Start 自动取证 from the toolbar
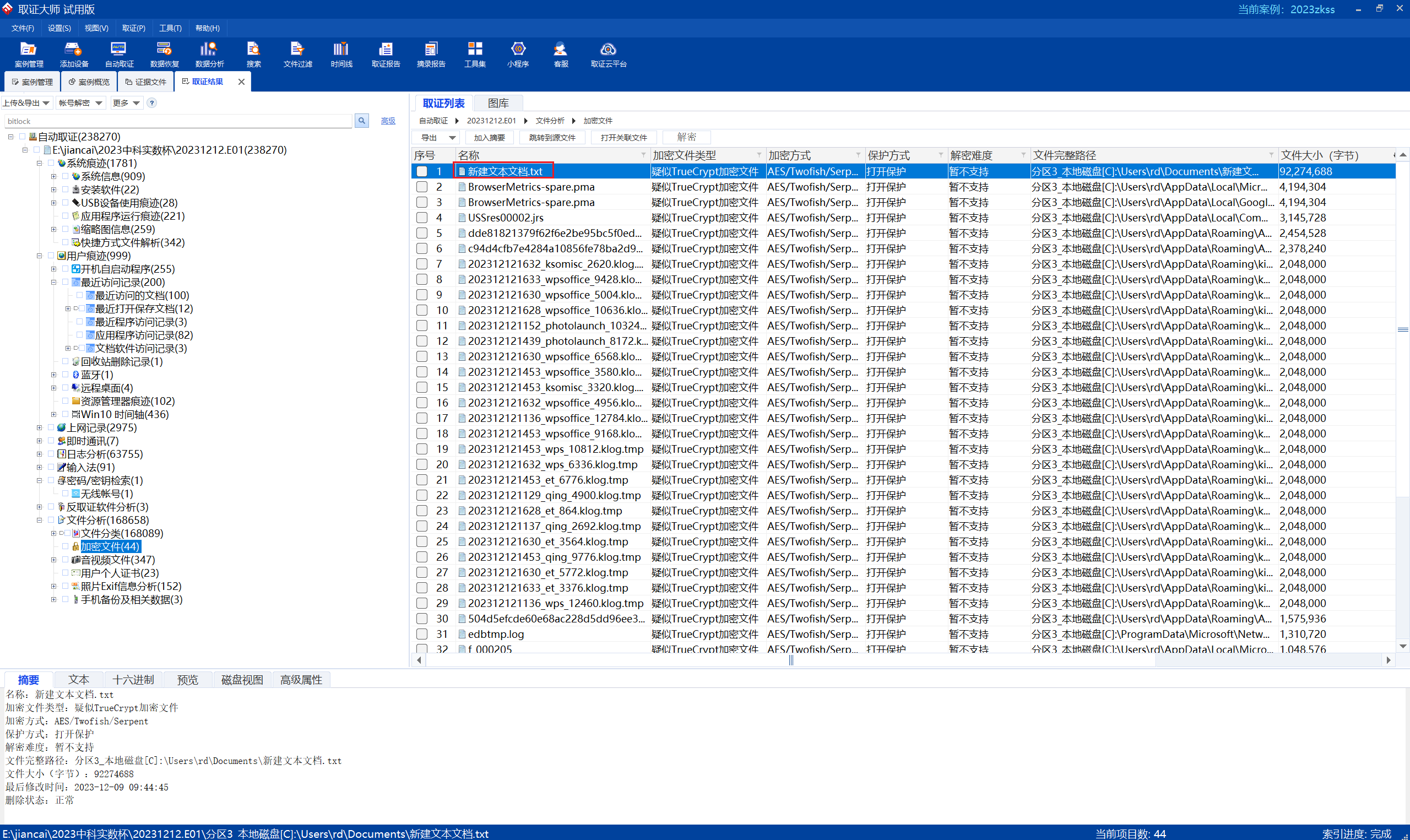The width and height of the screenshot is (1410, 840). click(x=120, y=55)
